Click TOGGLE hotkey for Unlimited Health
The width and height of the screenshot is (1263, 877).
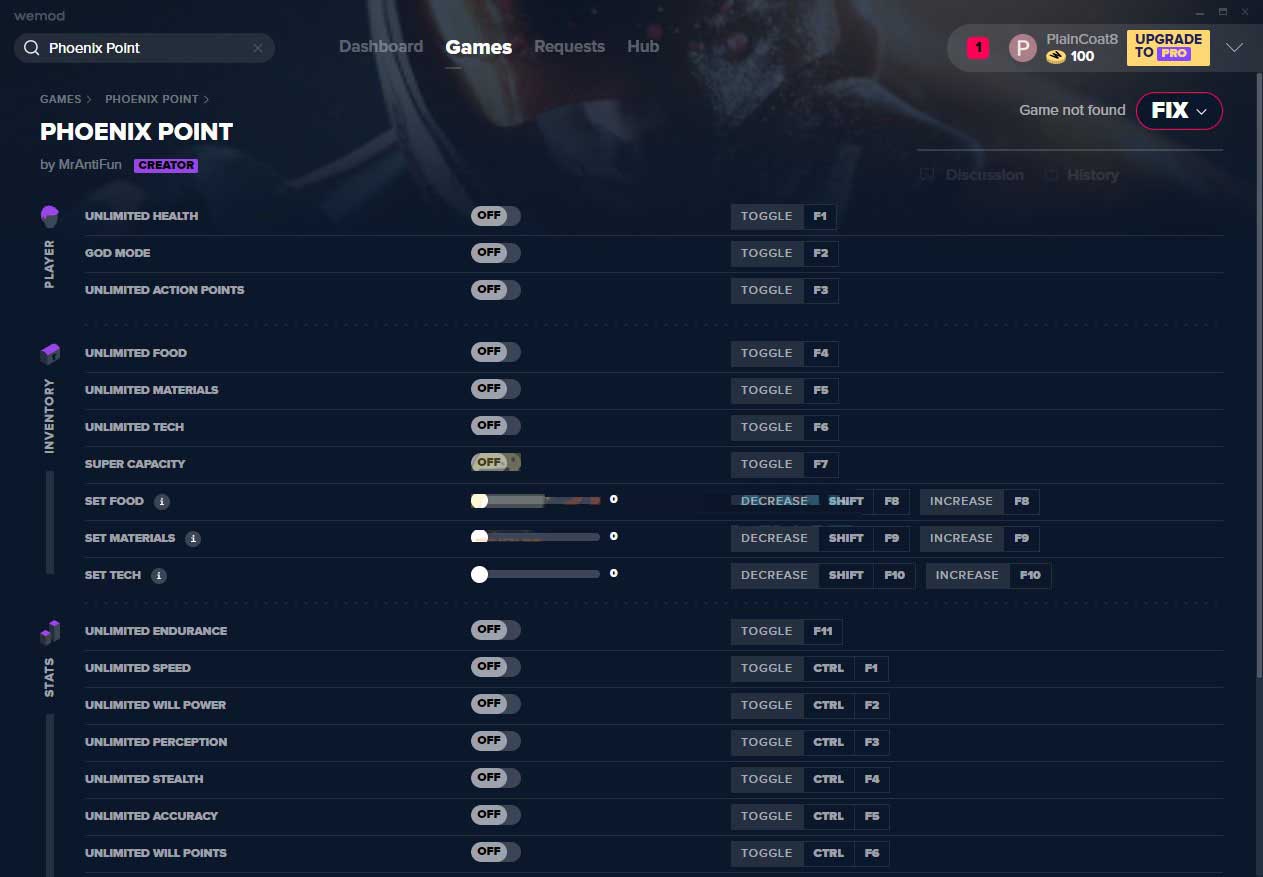click(767, 216)
